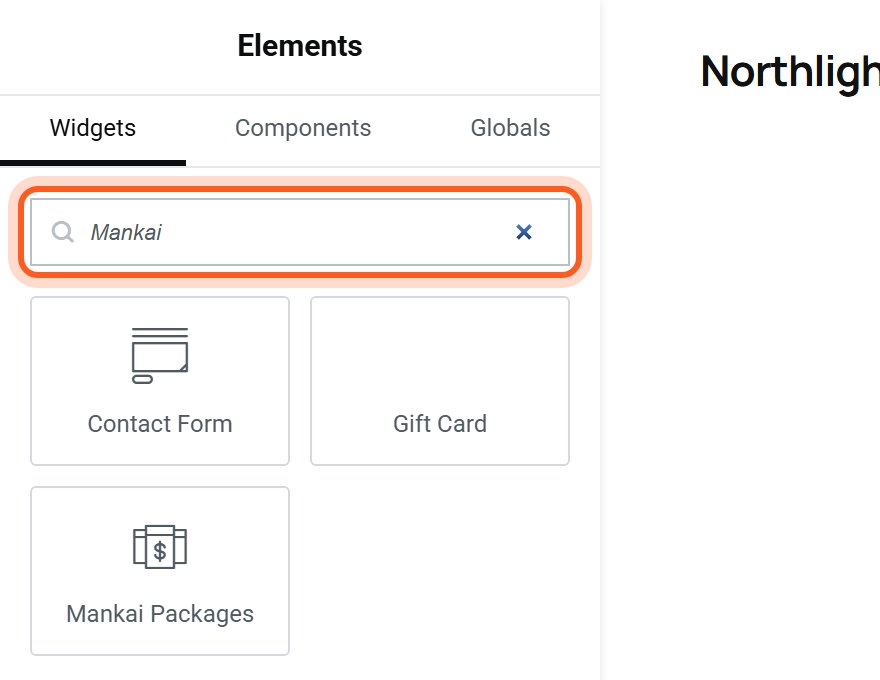Viewport: 880px width, 680px height.
Task: Choose the Gift Card widget card
Action: click(440, 381)
